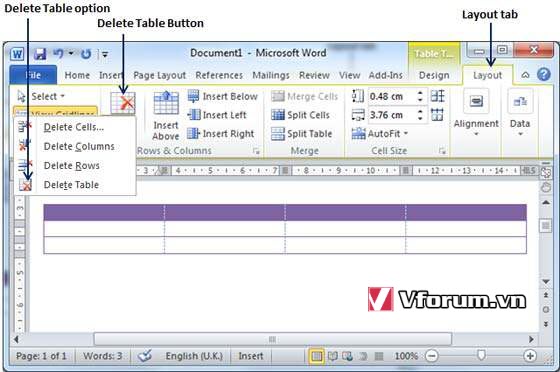The width and height of the screenshot is (560, 372).
Task: Open the undo history dropdown arrow
Action: coord(71,54)
